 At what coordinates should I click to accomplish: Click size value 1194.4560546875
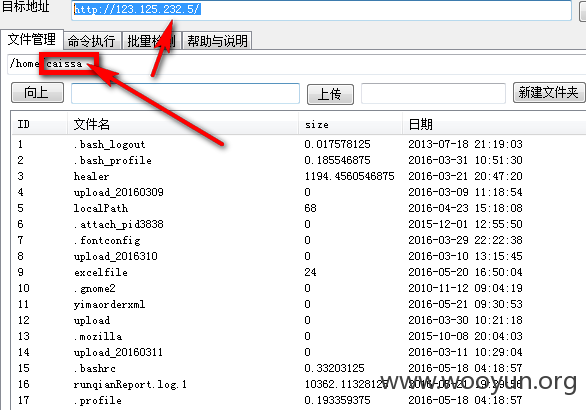(349, 176)
